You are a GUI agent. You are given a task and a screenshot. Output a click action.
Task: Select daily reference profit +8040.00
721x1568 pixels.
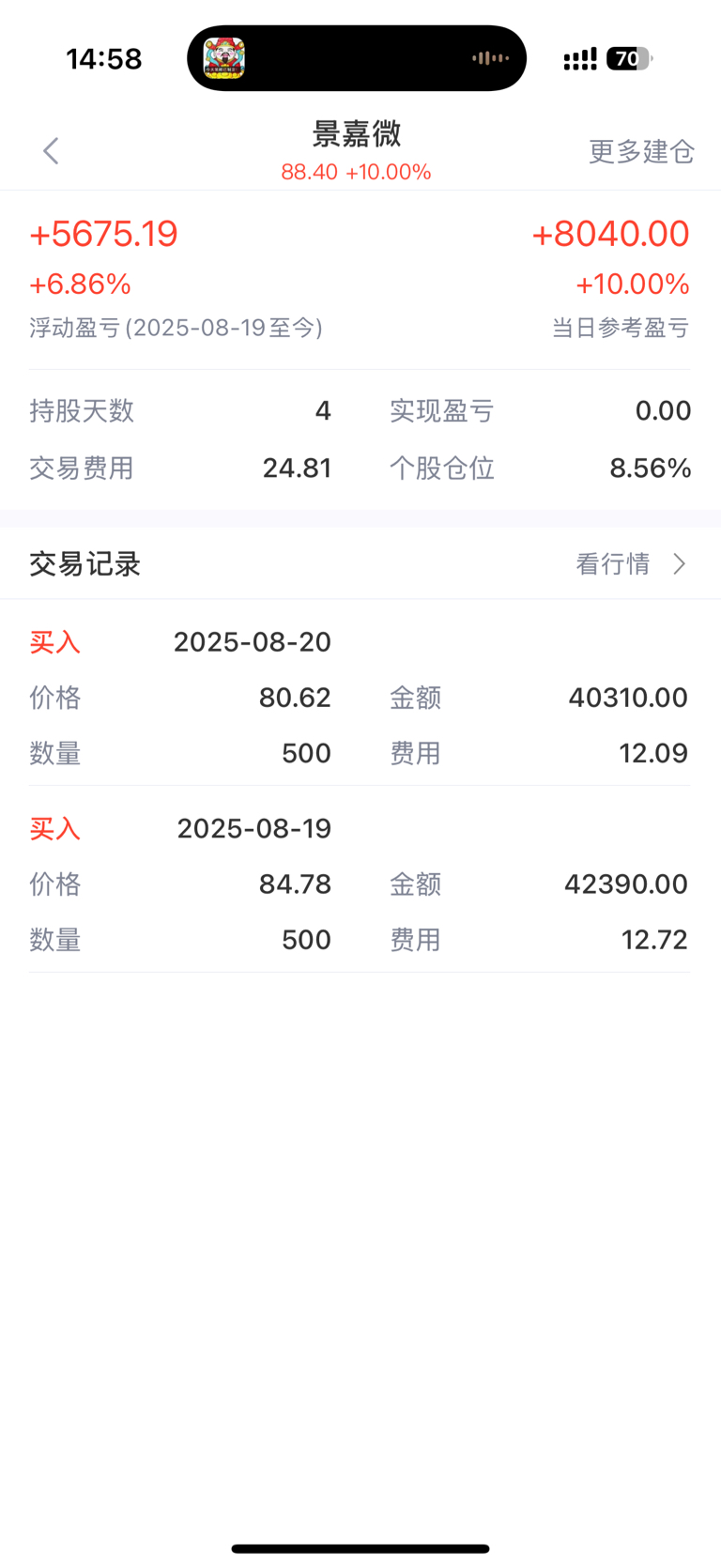610,234
